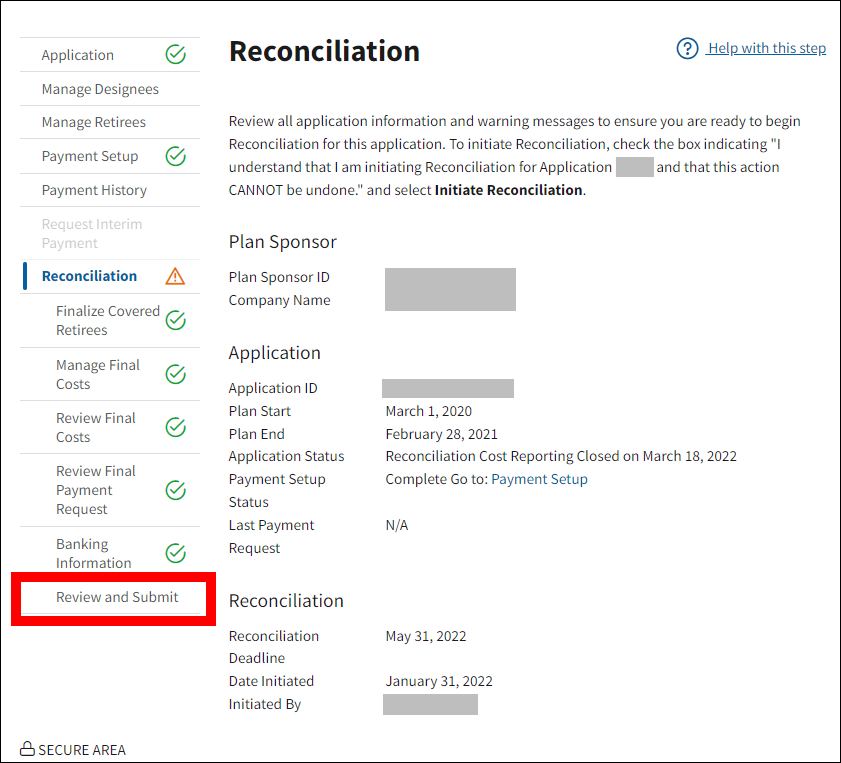The image size is (841, 763).
Task: Navigate to Banking Information step
Action: 93,553
